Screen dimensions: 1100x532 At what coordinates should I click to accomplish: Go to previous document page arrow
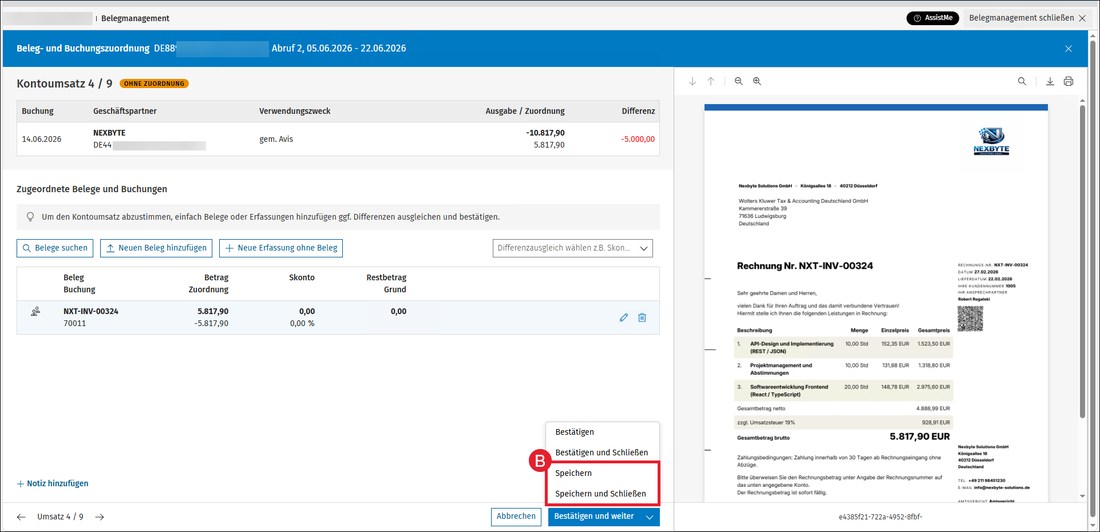click(x=711, y=81)
